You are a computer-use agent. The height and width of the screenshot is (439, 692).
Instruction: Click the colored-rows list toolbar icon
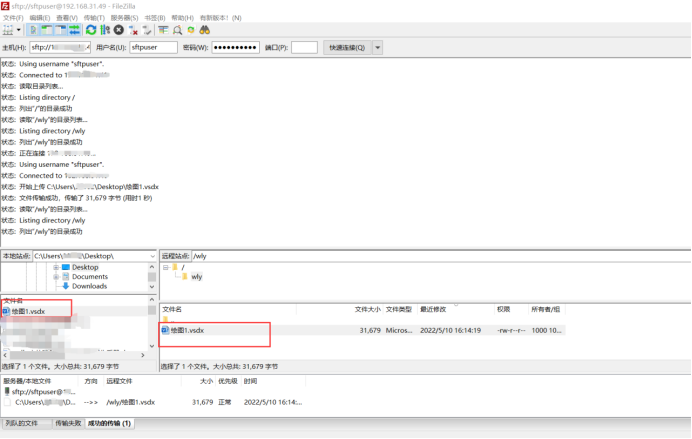tap(163, 30)
